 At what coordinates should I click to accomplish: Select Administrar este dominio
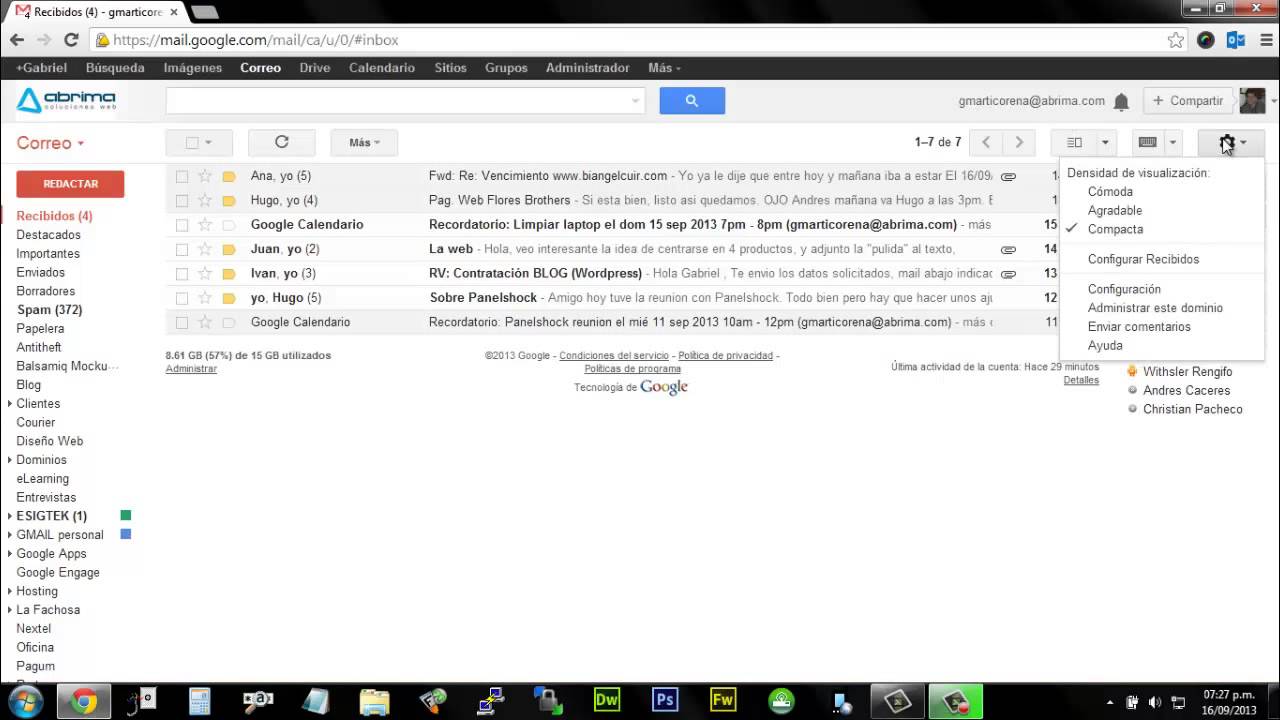pyautogui.click(x=1155, y=308)
